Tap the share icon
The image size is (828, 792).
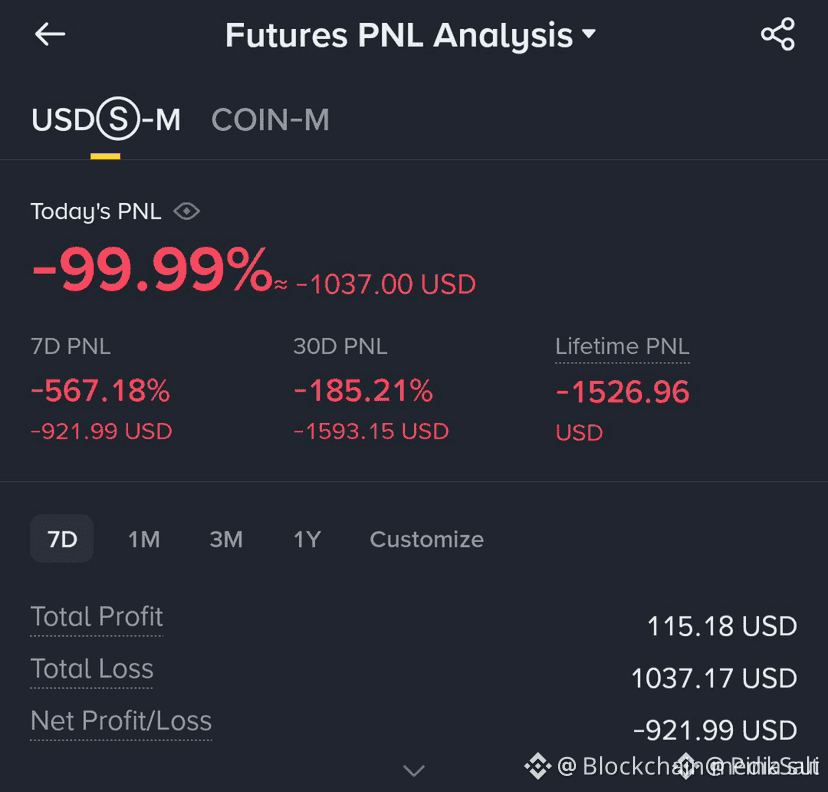(x=777, y=34)
